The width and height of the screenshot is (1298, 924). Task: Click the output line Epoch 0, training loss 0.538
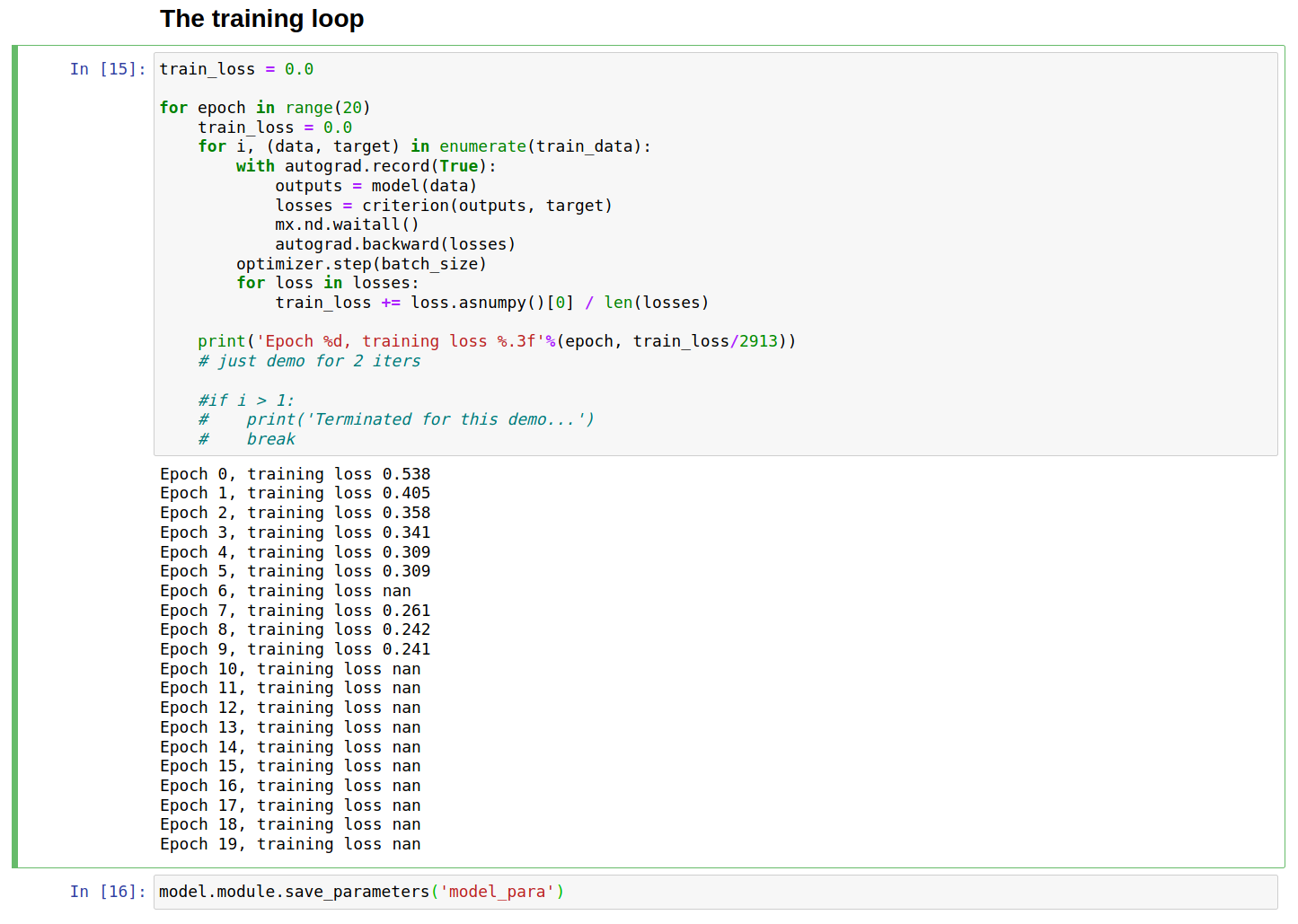pos(295,473)
